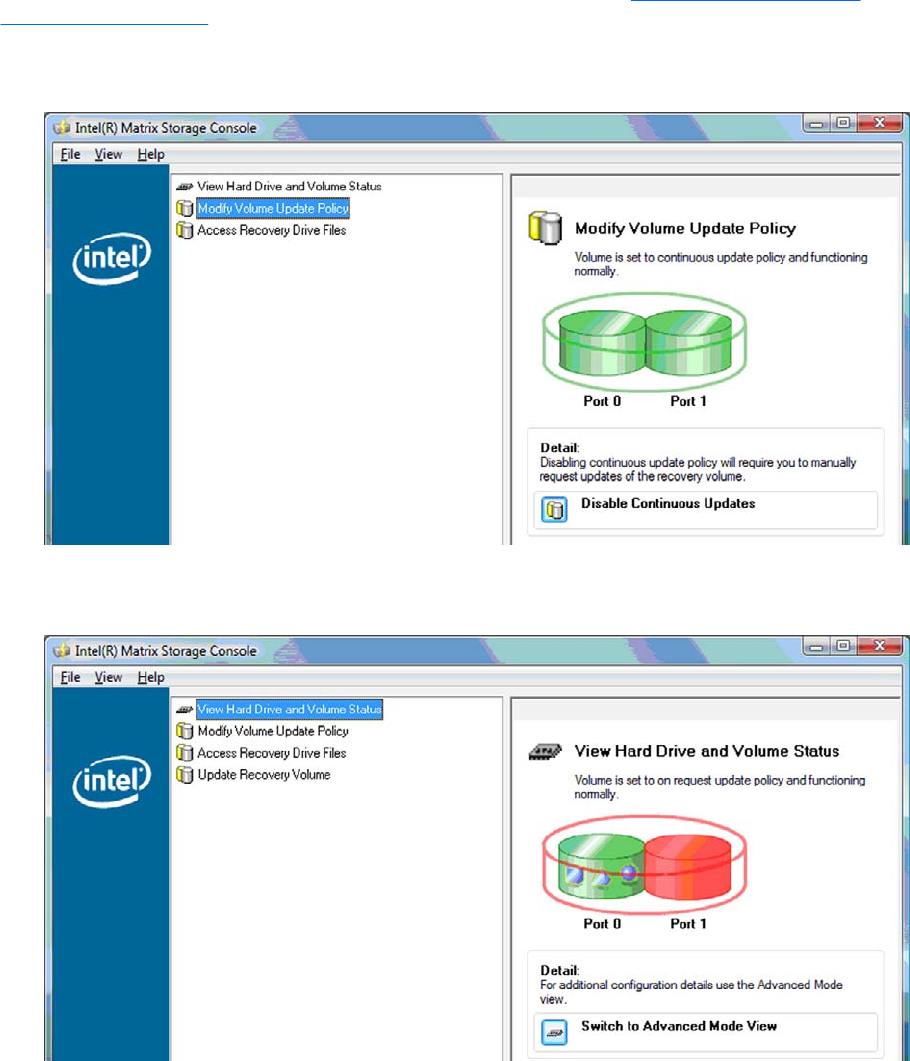The image size is (910, 1061).
Task: Click cylinder icon beside Modify Volume Update Policy, upper window
Action: point(184,208)
